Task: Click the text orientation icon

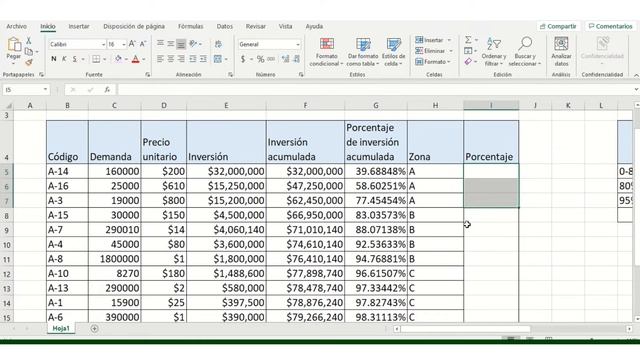Action: pos(193,43)
